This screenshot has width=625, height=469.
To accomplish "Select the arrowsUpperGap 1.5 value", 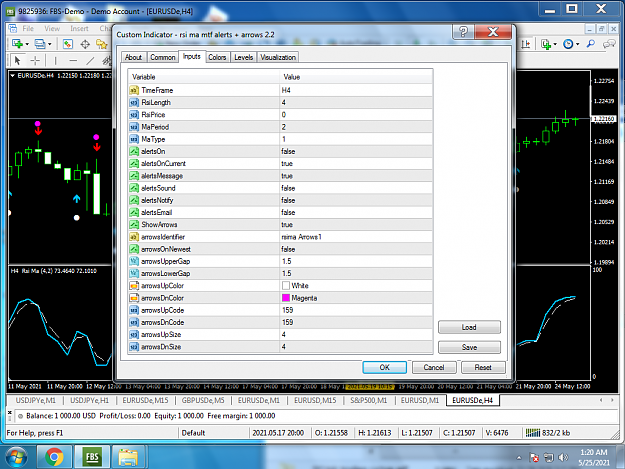I will tap(356, 261).
